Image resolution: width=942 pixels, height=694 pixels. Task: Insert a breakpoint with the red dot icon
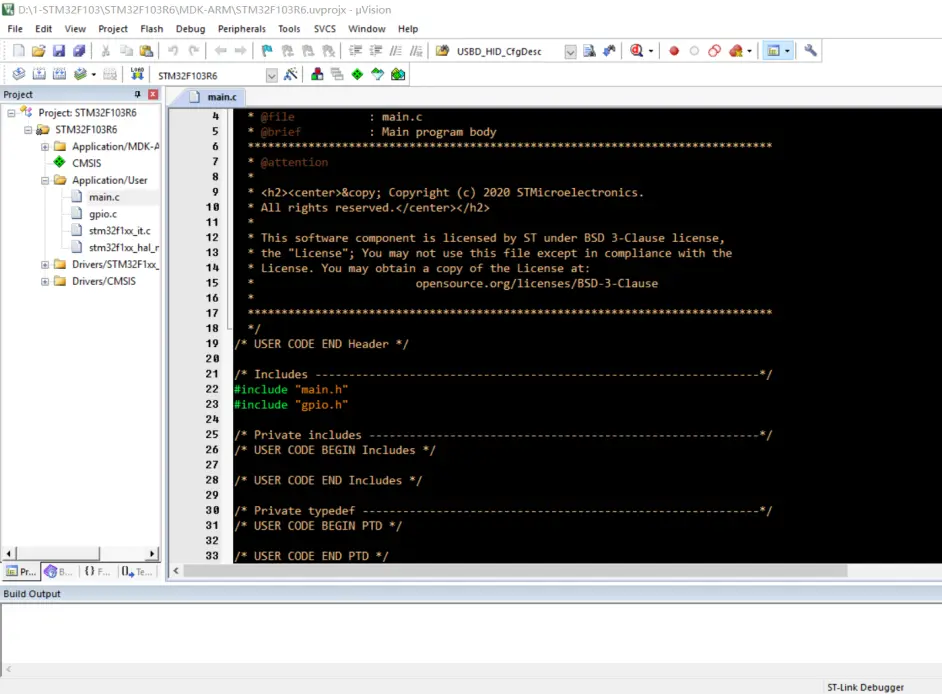click(674, 51)
